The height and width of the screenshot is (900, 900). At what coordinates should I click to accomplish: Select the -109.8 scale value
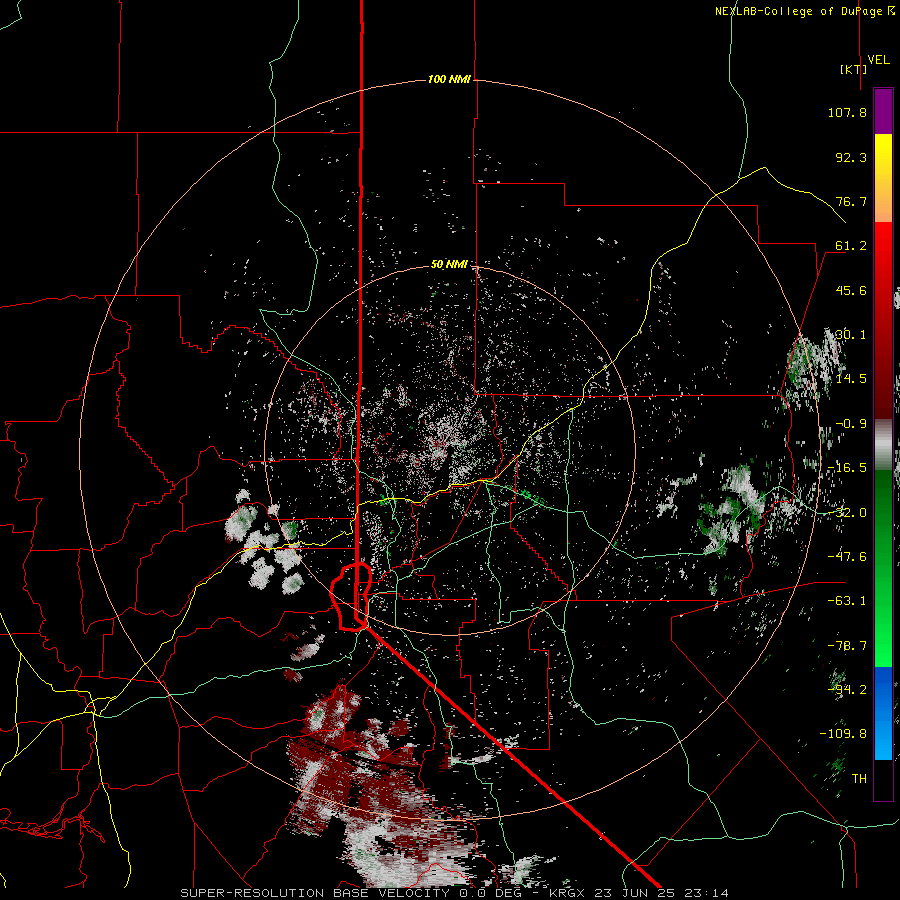[843, 734]
